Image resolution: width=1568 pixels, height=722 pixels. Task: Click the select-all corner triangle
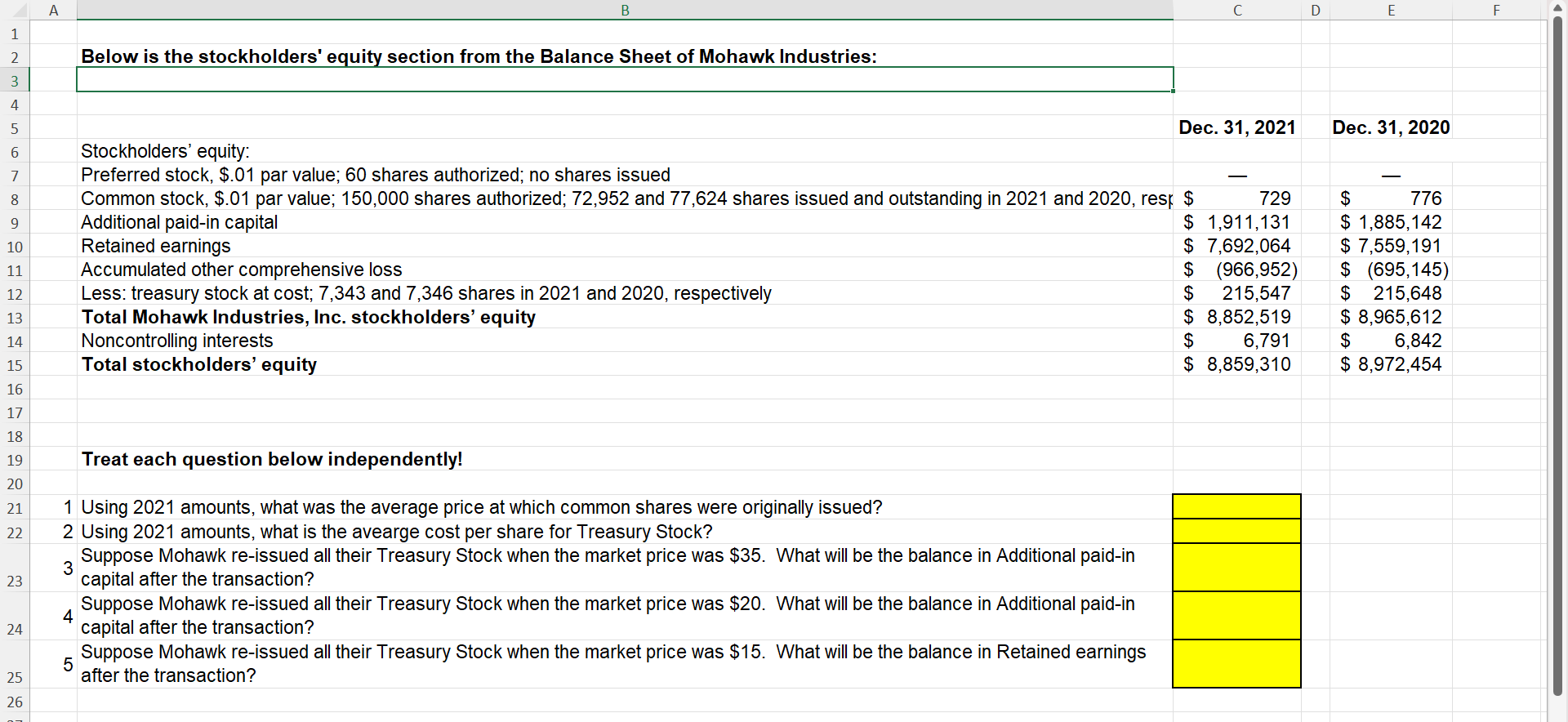point(21,10)
